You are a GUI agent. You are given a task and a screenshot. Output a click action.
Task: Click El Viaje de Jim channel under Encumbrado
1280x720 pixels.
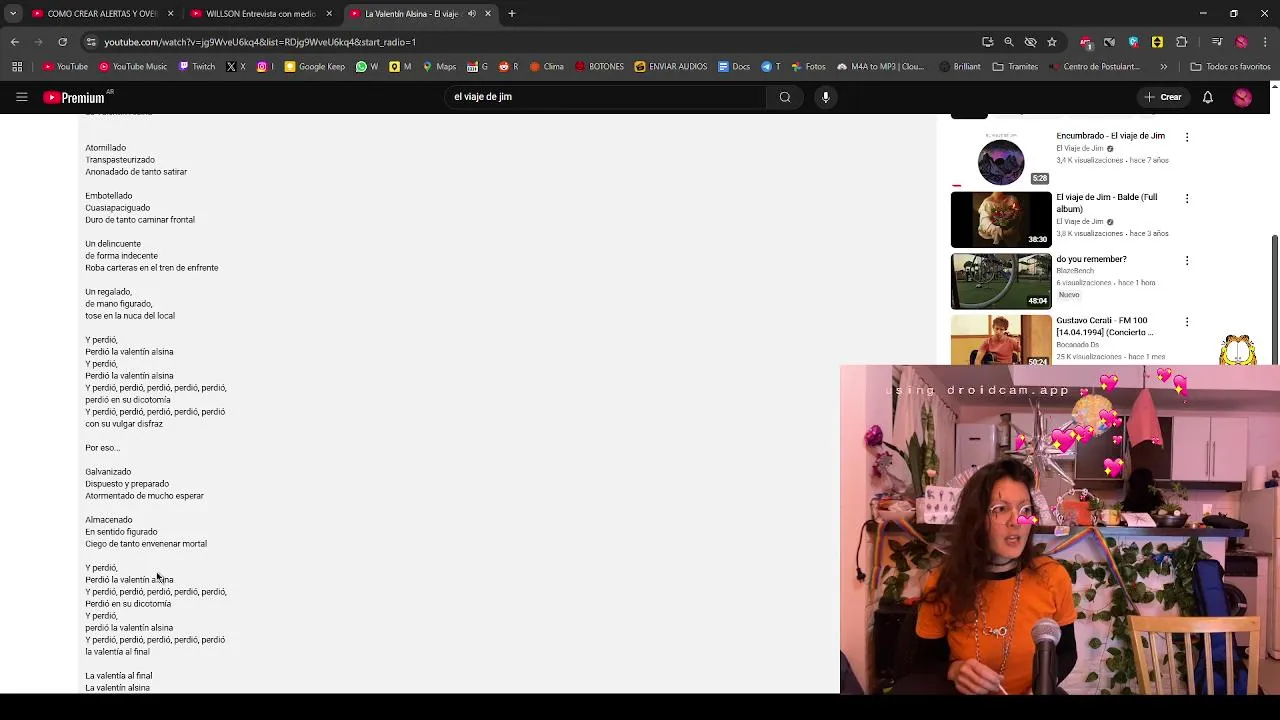1080,148
